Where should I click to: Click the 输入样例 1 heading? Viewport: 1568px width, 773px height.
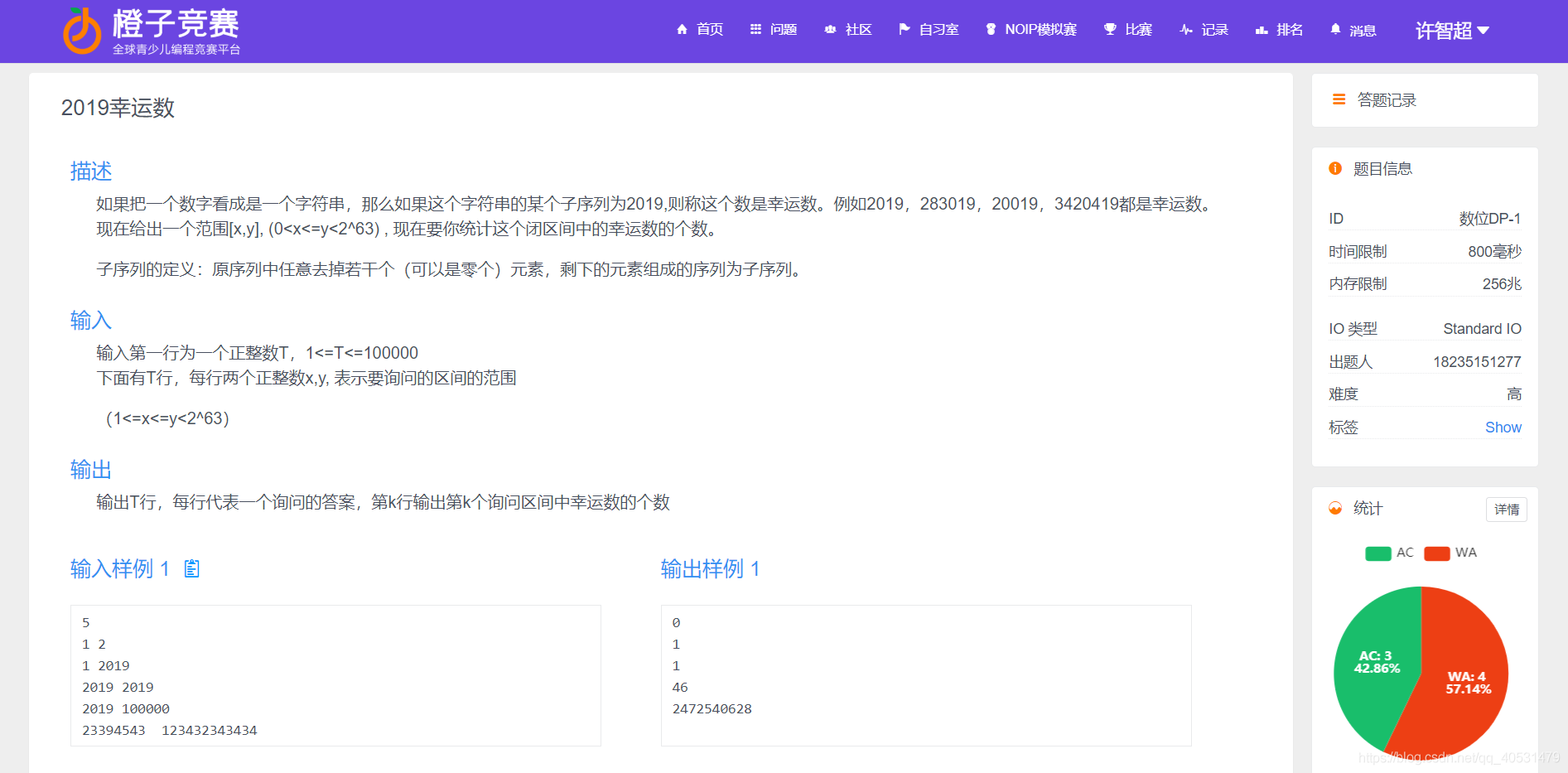[x=120, y=568]
